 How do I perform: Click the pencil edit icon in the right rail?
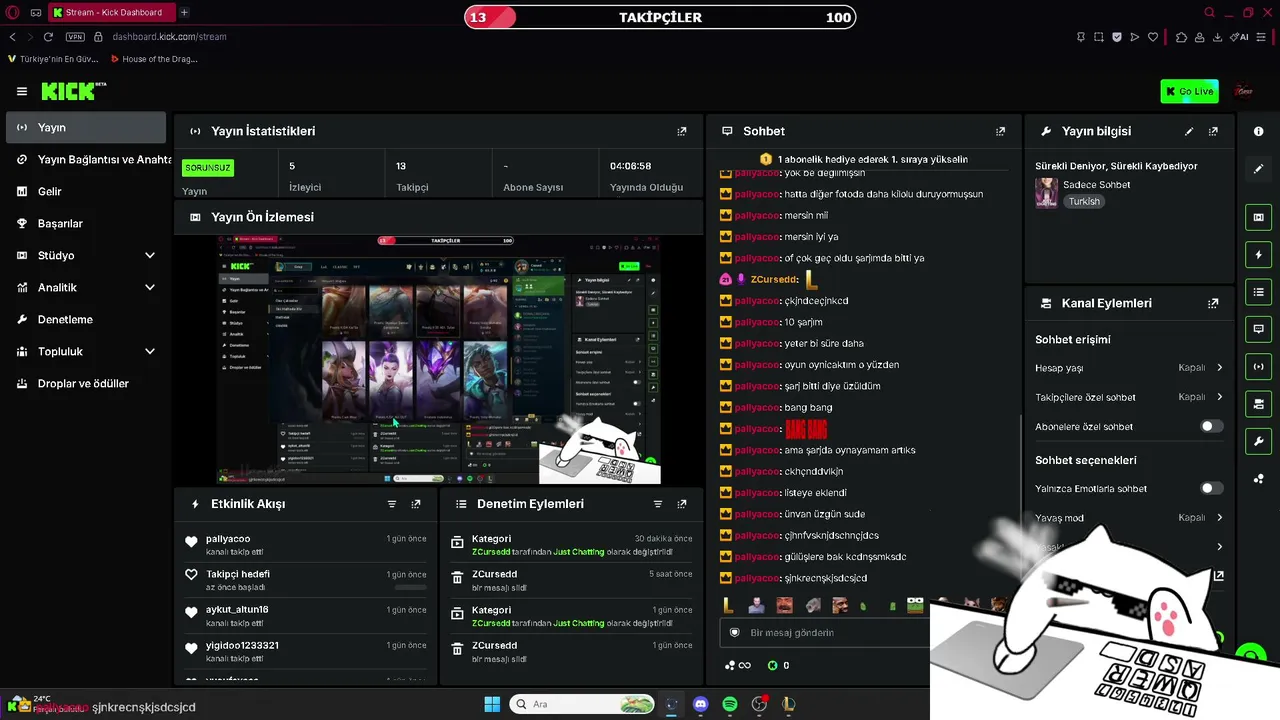pyautogui.click(x=1259, y=169)
